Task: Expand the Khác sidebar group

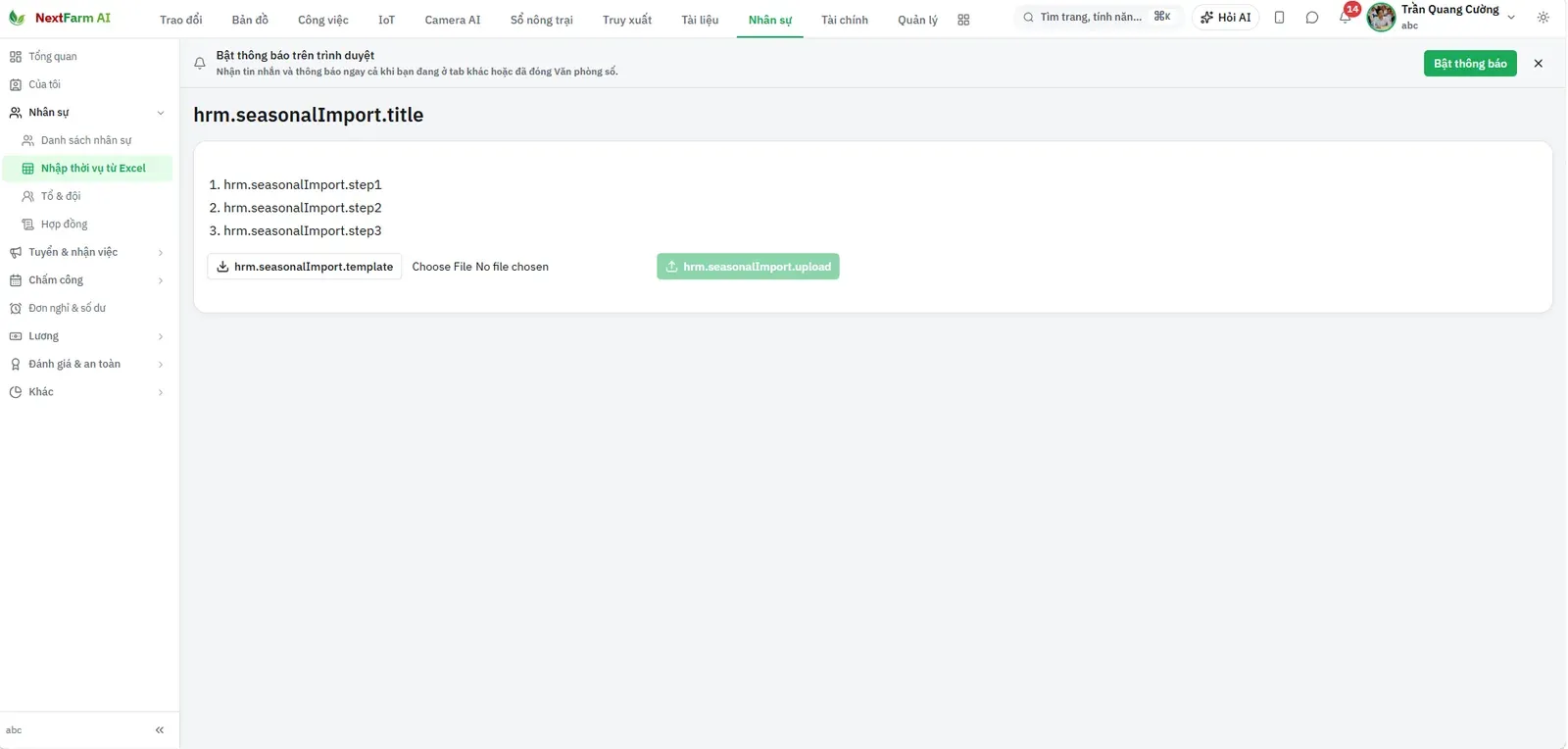Action: 87,392
